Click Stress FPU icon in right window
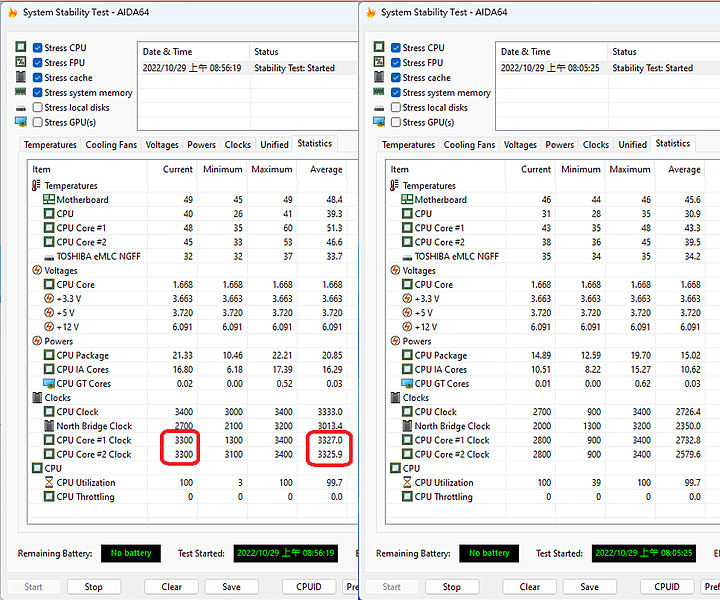720x600 pixels. pyautogui.click(x=379, y=62)
